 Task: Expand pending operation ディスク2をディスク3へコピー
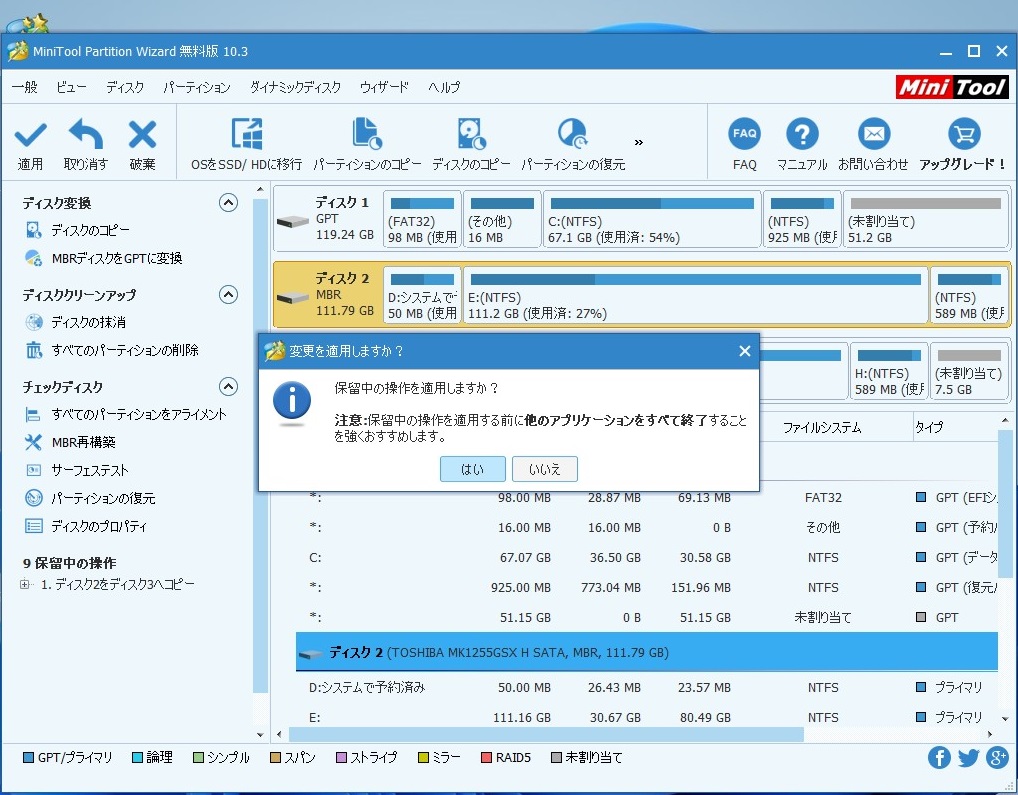point(25,585)
